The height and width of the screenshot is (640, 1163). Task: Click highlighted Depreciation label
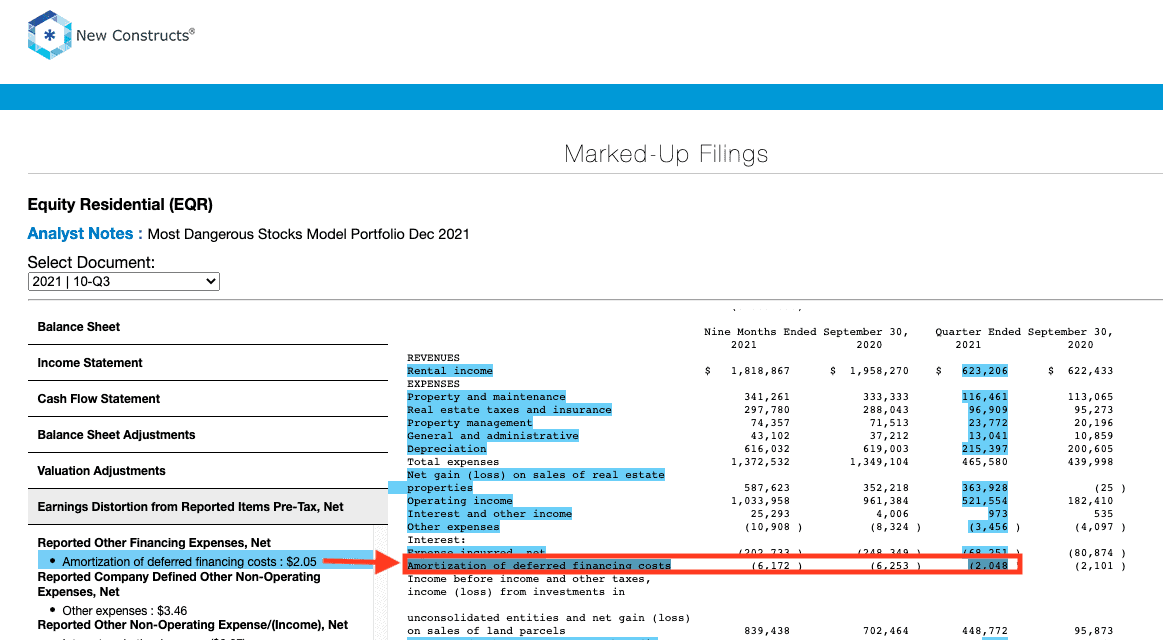447,449
